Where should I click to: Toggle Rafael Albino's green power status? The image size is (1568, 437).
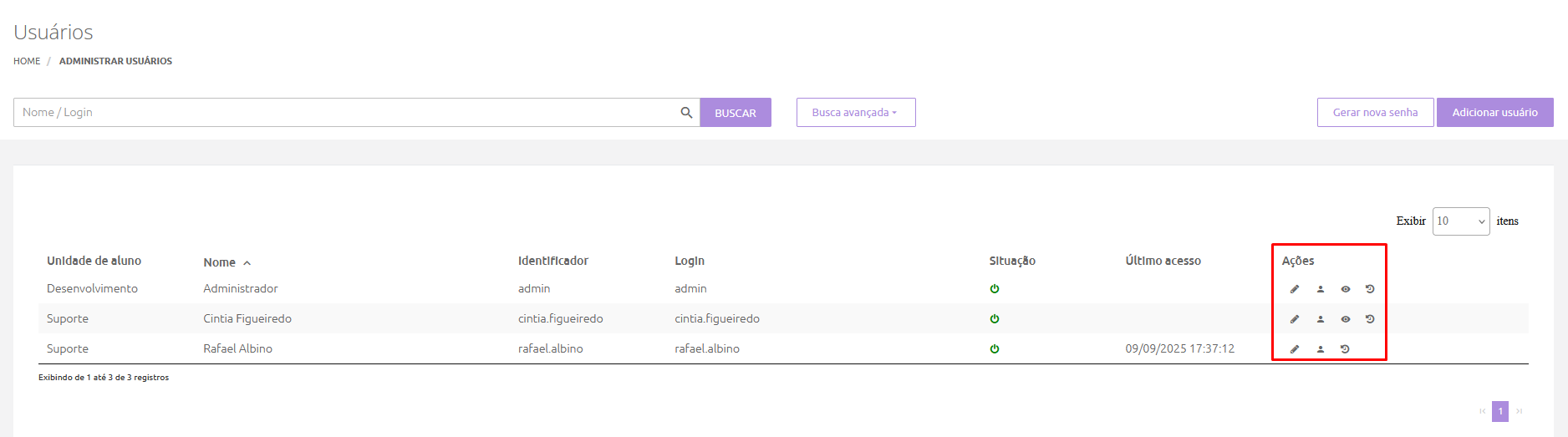click(x=995, y=349)
